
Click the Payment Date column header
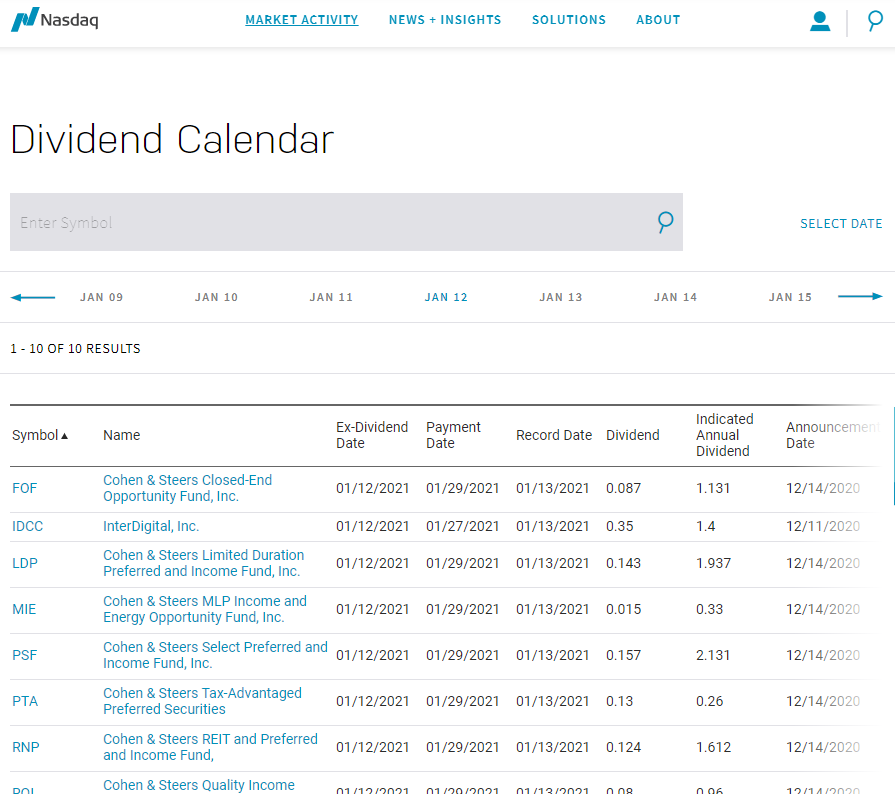coord(453,436)
